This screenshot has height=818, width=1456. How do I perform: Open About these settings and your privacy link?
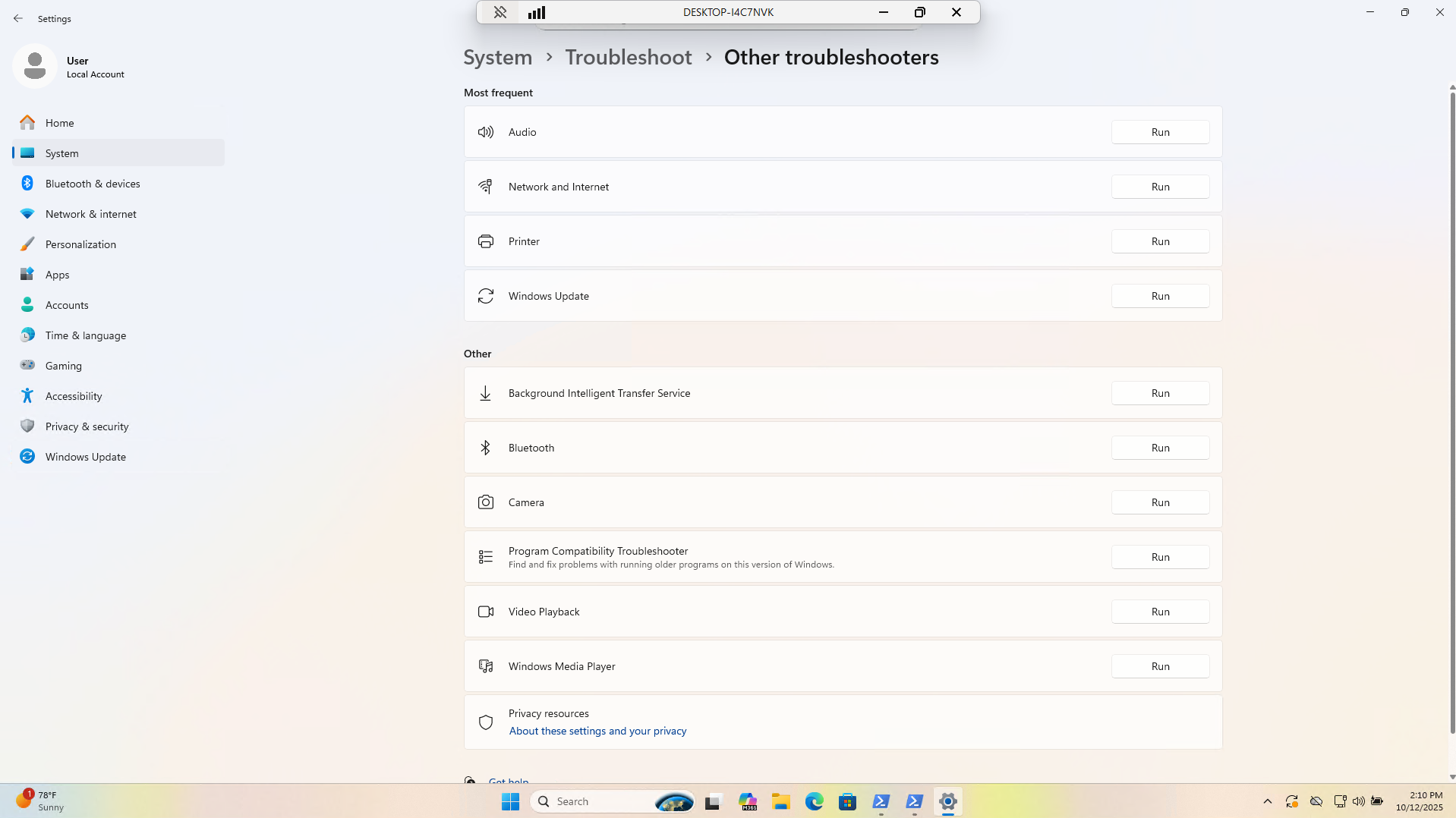(x=597, y=731)
